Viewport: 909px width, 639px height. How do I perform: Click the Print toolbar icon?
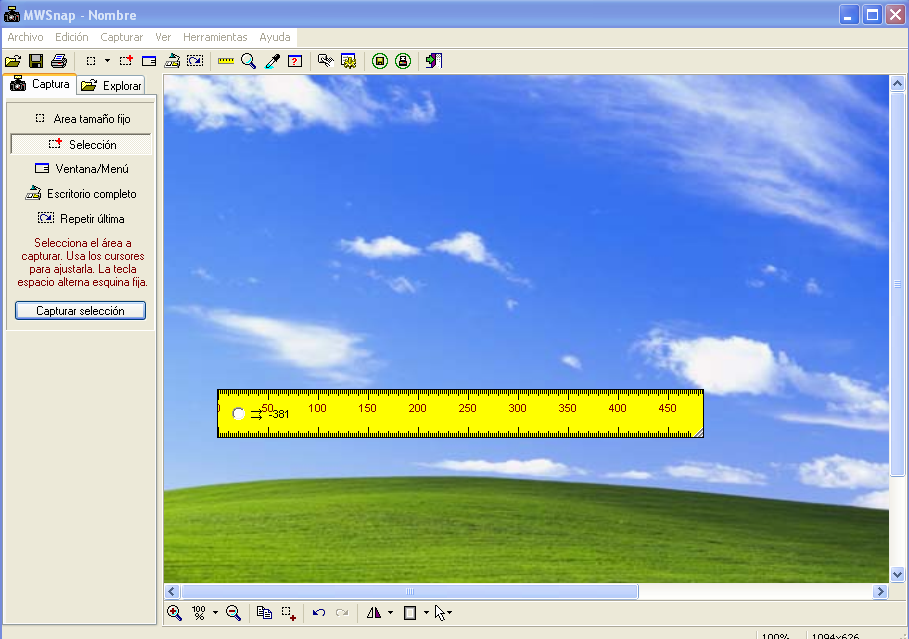(x=59, y=61)
